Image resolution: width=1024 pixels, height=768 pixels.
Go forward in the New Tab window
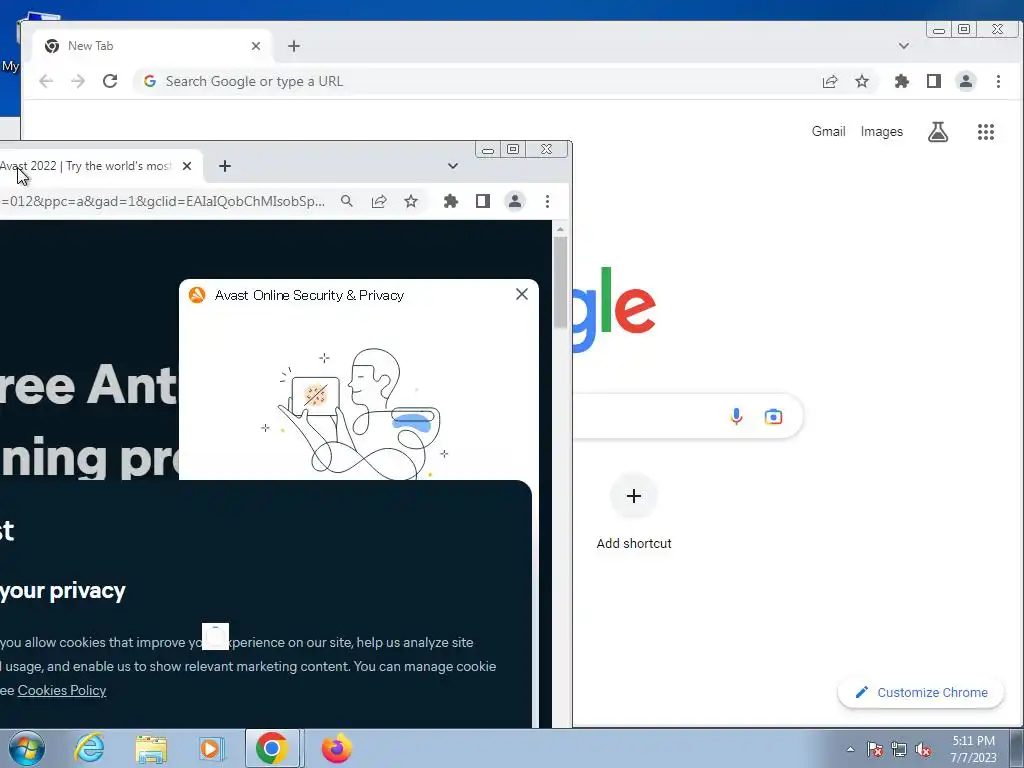pyautogui.click(x=78, y=81)
